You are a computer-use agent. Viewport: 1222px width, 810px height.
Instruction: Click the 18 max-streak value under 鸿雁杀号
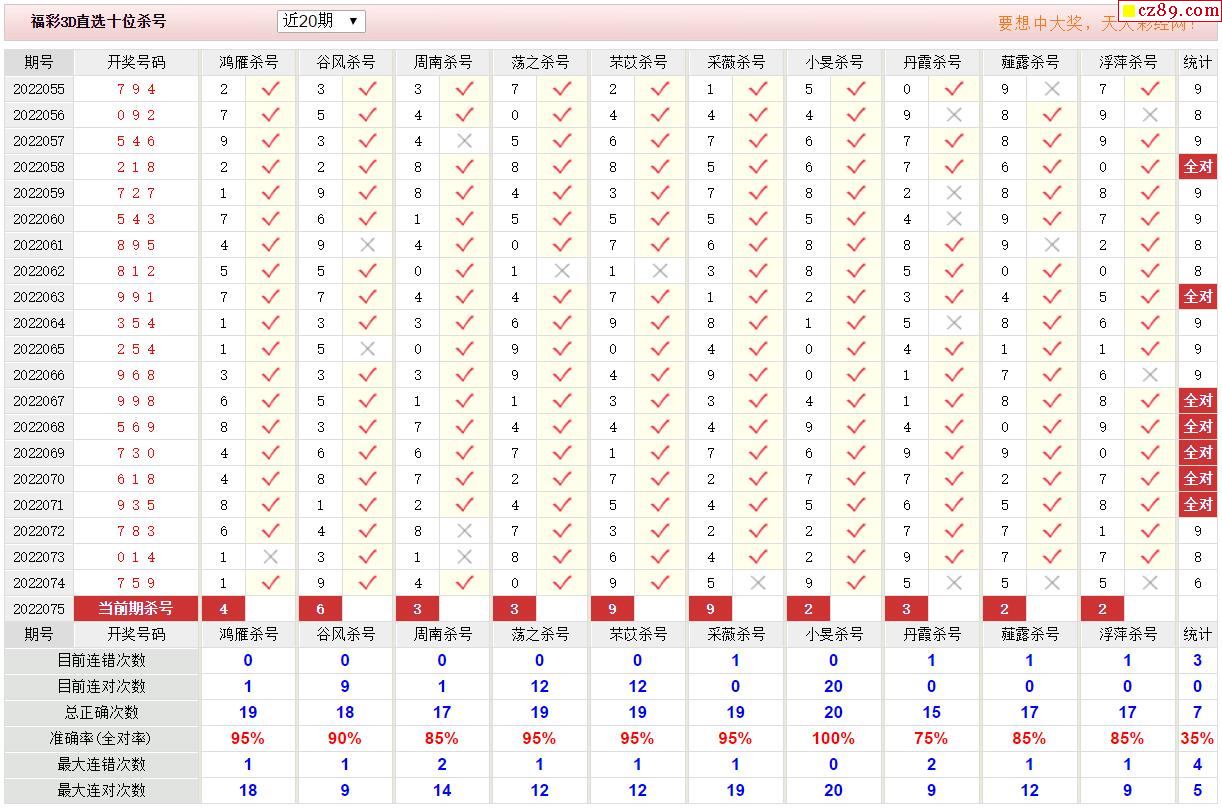(248, 790)
